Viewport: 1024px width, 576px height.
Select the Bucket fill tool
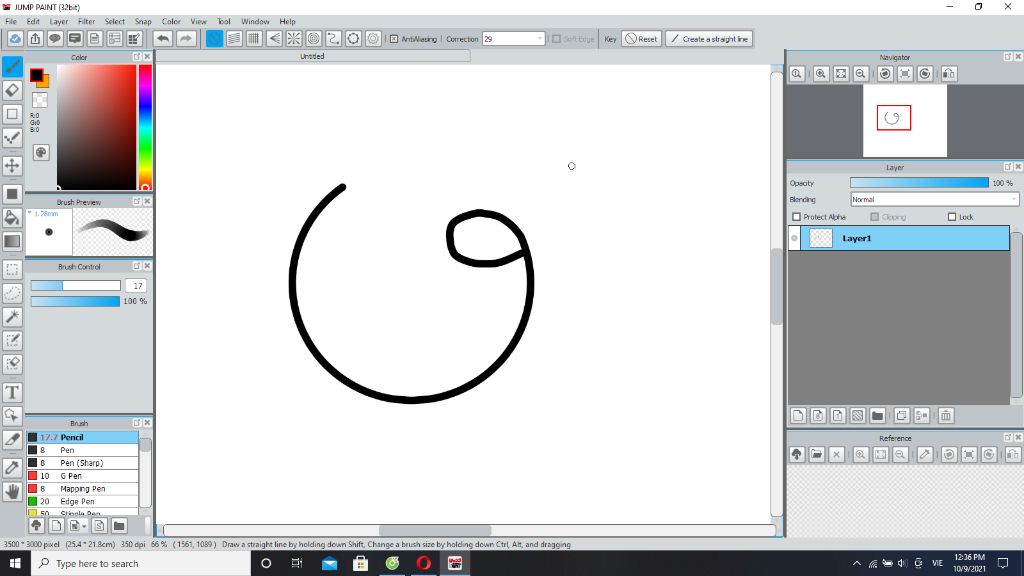coord(12,217)
